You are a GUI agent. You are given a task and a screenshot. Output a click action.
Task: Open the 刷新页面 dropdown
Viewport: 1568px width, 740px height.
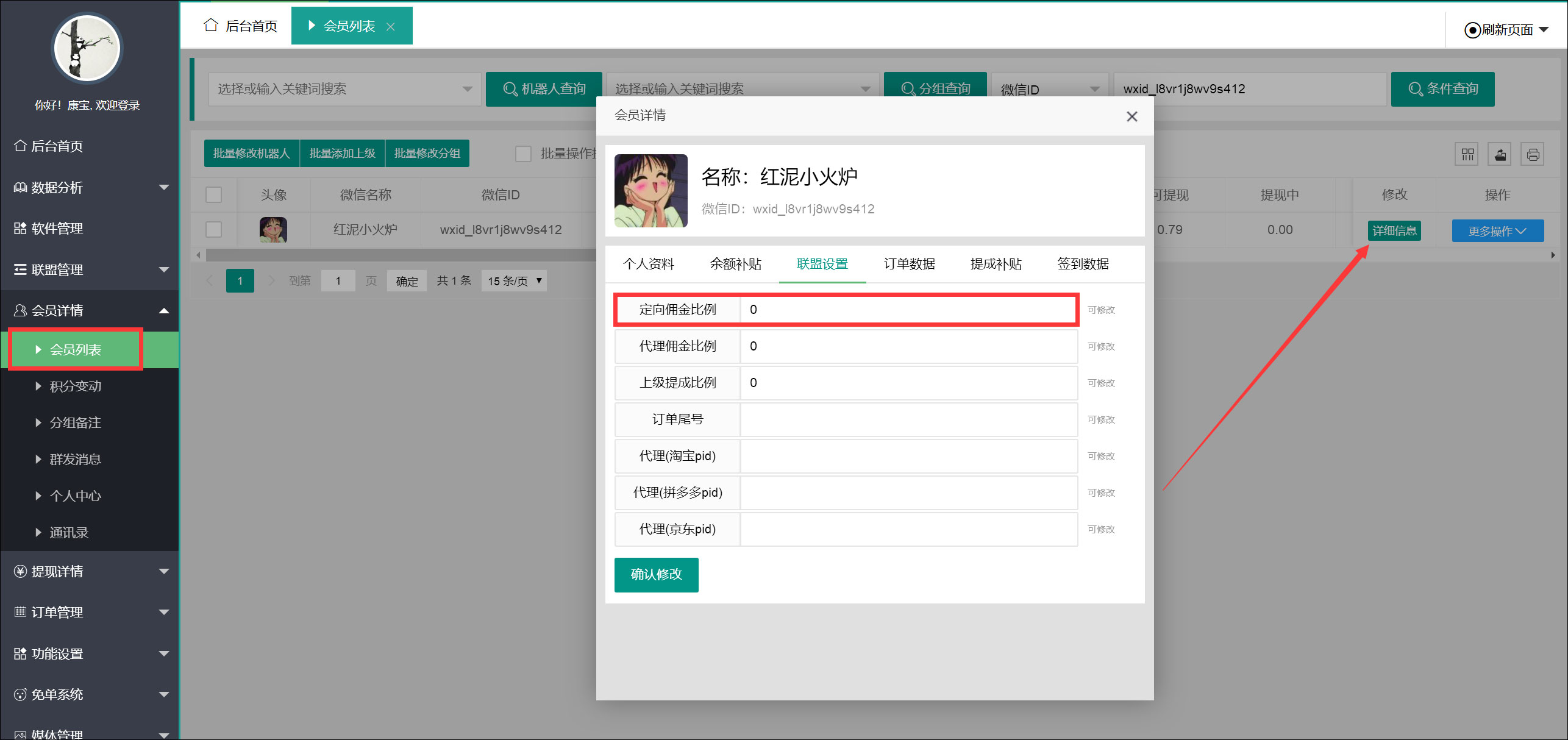point(1506,30)
